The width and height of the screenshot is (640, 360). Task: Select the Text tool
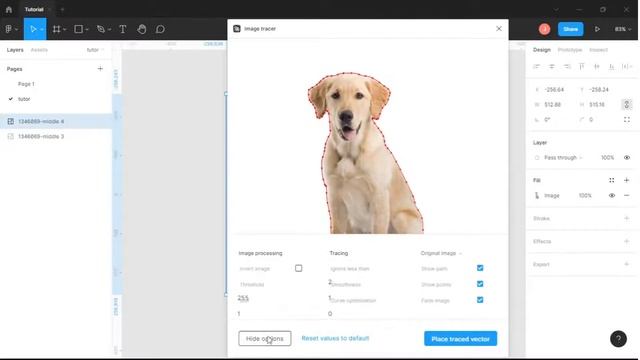(122, 29)
